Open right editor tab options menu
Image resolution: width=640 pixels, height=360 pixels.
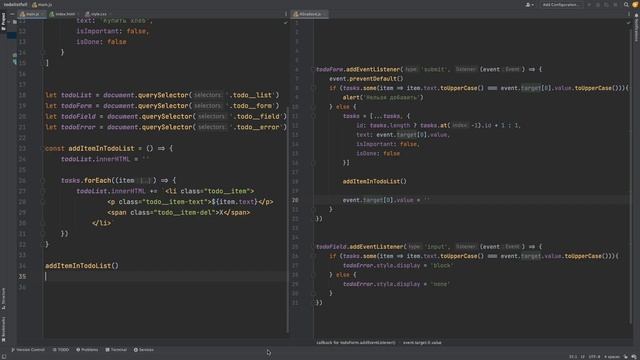[x=629, y=14]
